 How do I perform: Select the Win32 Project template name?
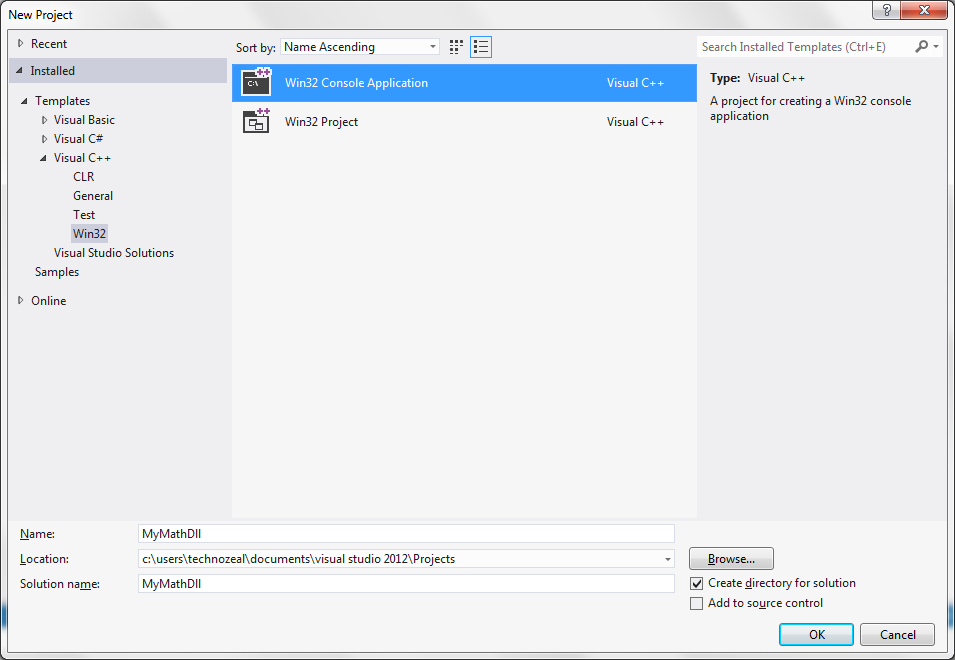pyautogui.click(x=322, y=122)
